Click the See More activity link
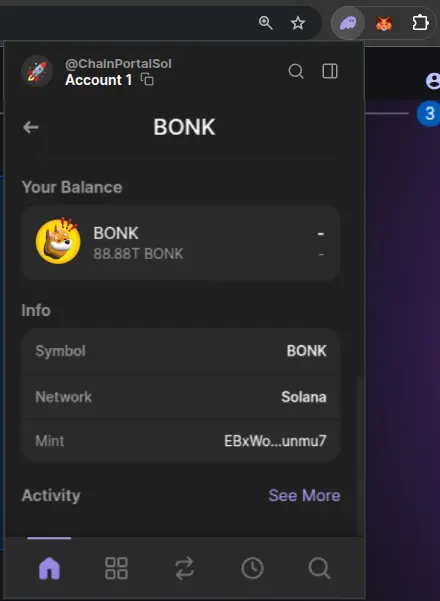Viewport: 440px width, 601px height. coord(304,495)
